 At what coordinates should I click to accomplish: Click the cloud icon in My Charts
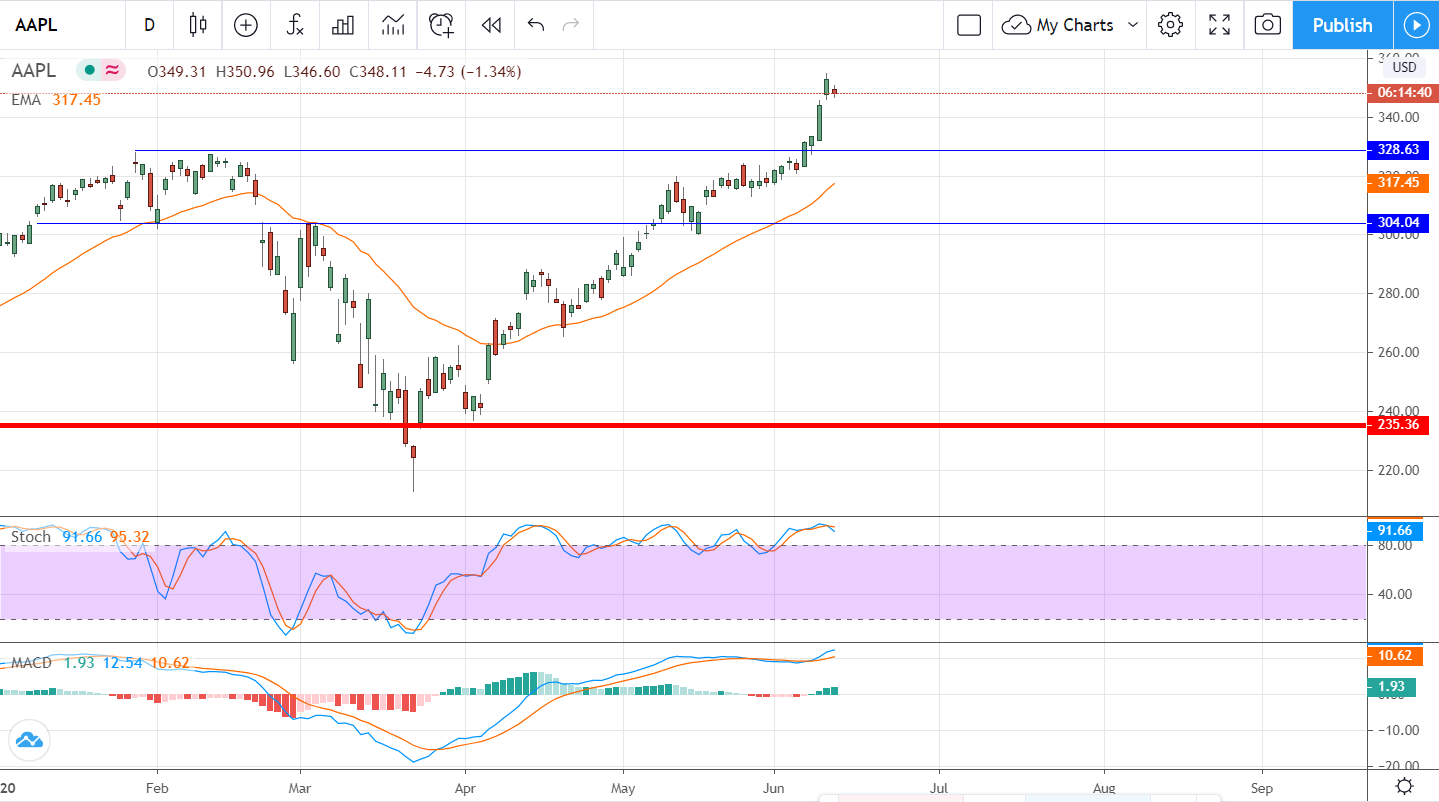[x=1016, y=25]
